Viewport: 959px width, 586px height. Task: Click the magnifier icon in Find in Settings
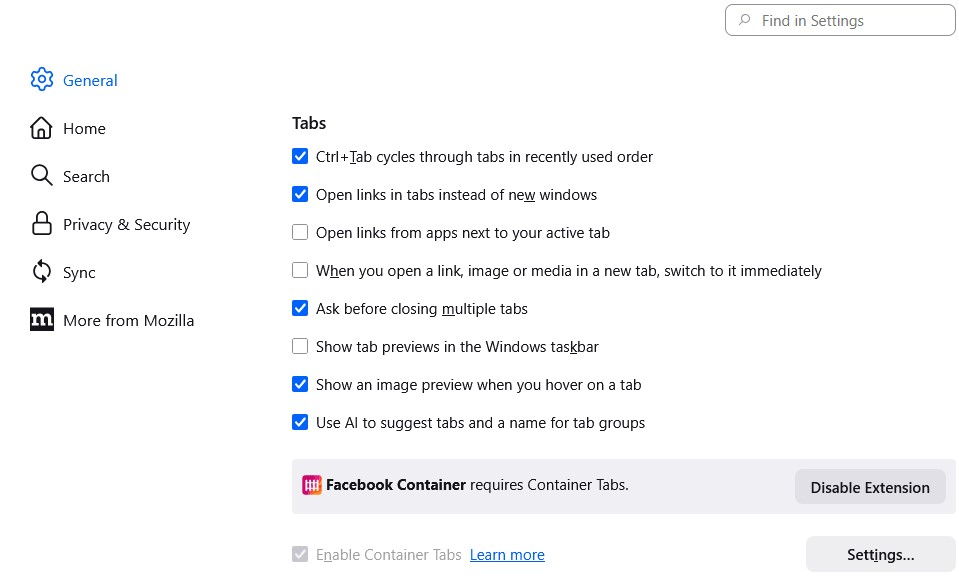(744, 20)
